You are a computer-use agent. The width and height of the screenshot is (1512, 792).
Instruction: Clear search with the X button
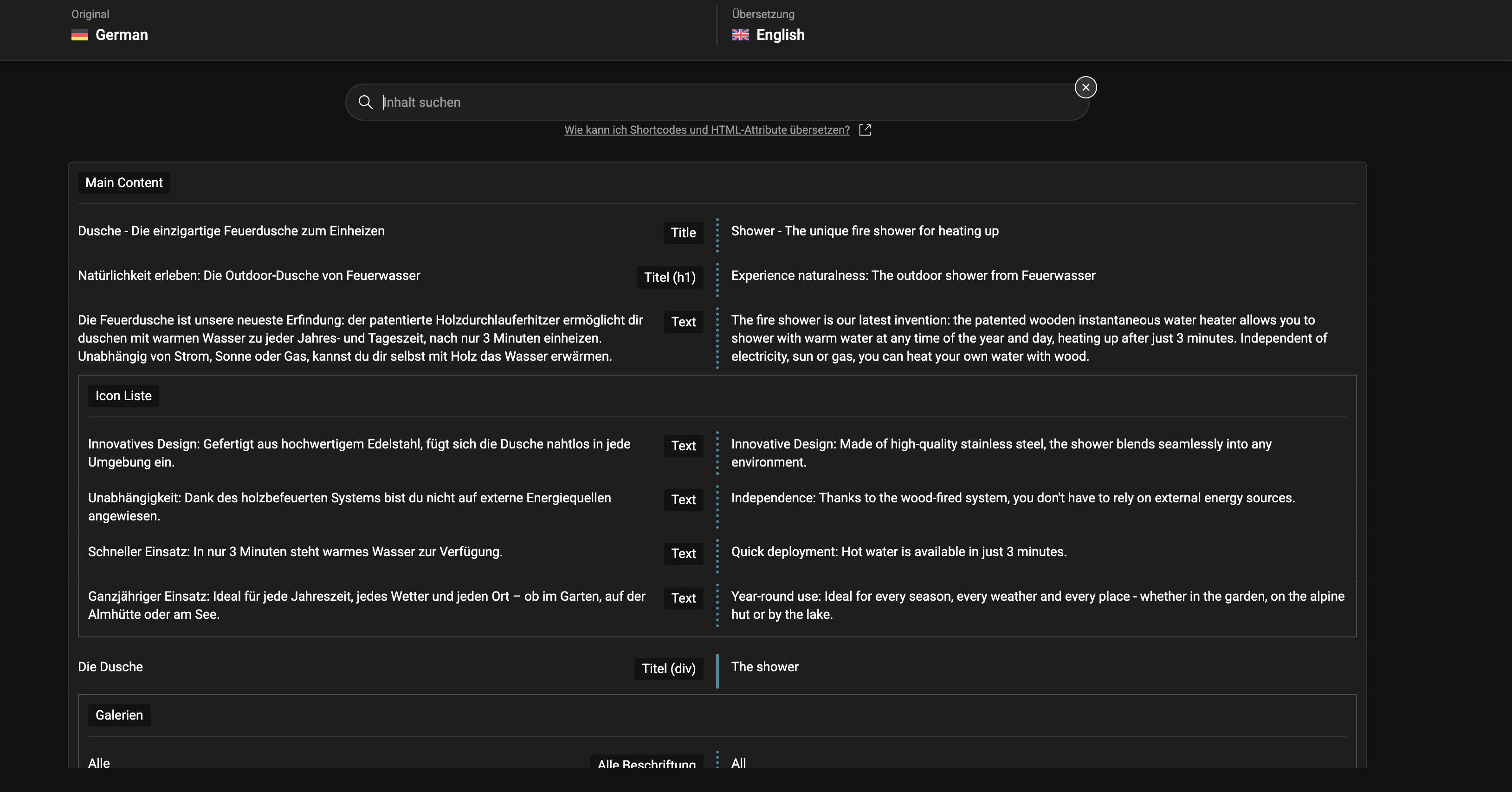1086,87
